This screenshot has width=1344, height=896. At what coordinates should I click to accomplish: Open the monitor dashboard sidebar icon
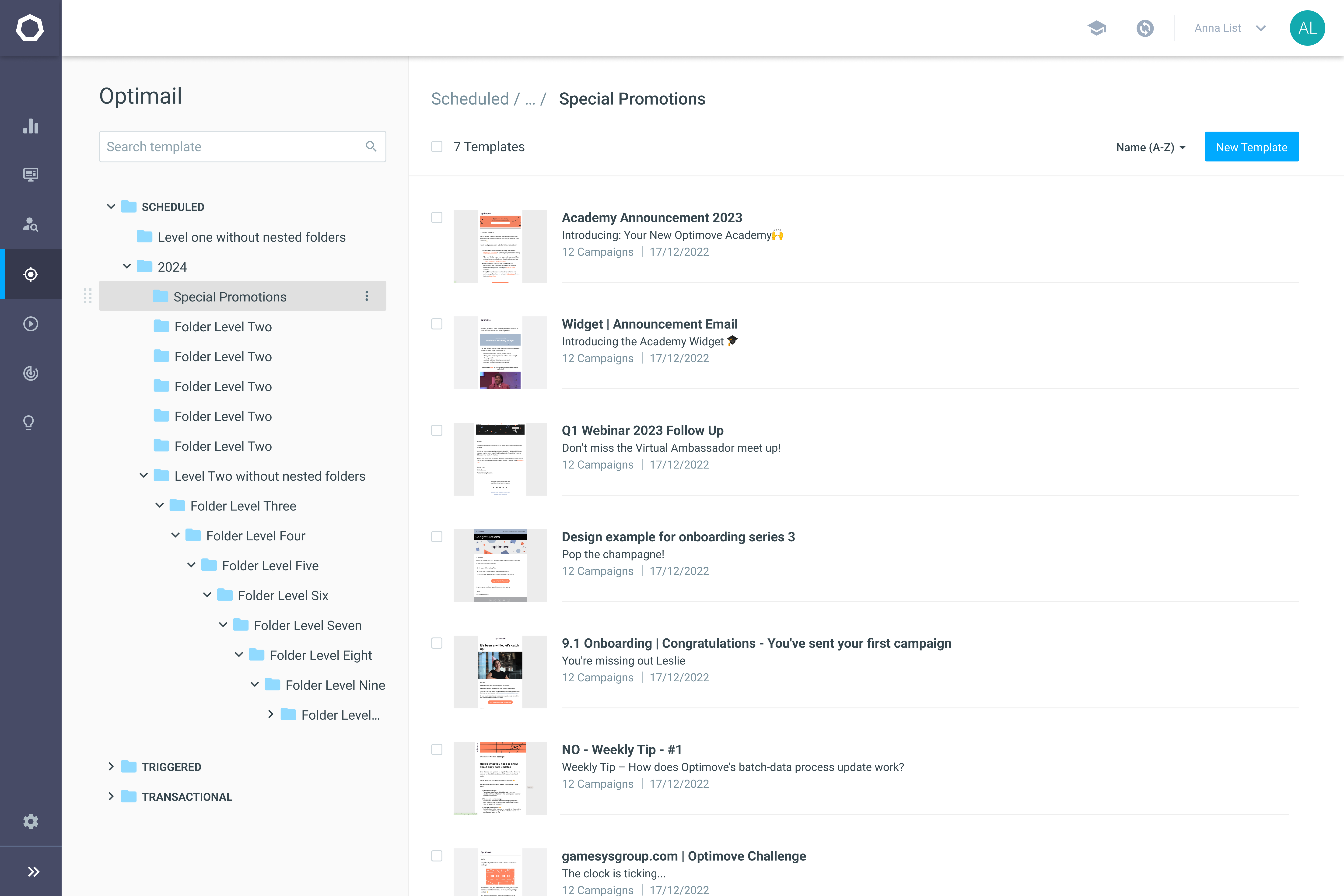tap(31, 175)
